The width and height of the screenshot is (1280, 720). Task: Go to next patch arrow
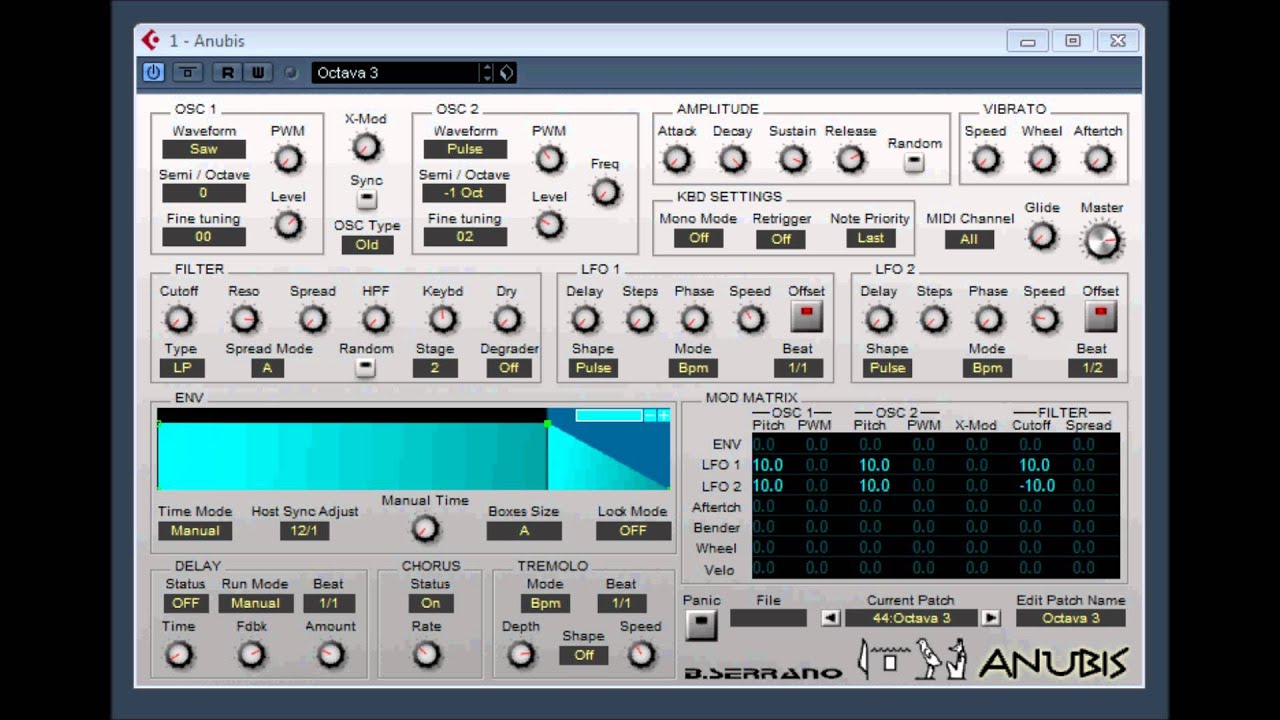tap(990, 618)
